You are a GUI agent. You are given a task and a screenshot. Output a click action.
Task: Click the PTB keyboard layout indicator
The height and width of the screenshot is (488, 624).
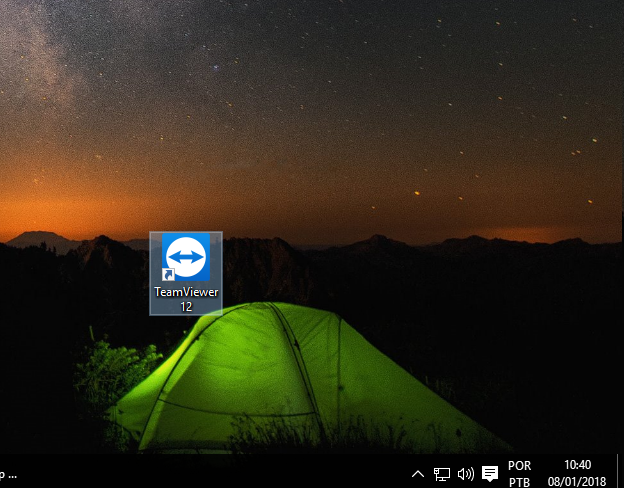click(520, 481)
